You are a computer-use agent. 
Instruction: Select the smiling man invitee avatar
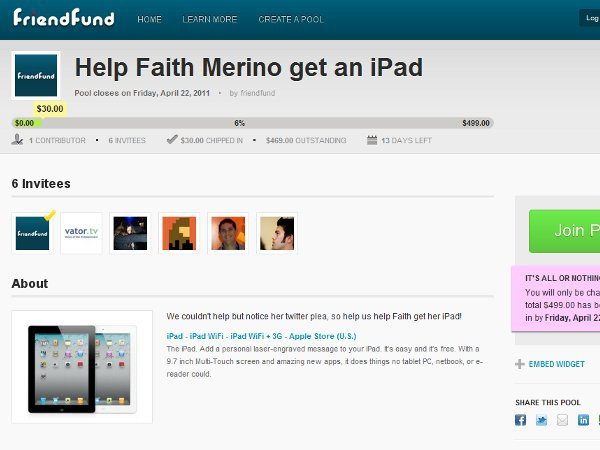point(228,233)
